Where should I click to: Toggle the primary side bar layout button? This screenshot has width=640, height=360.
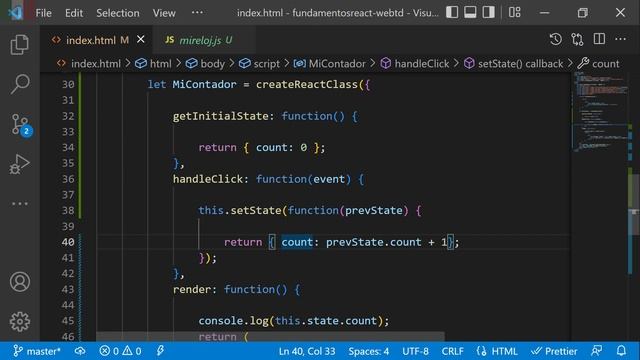coord(452,13)
